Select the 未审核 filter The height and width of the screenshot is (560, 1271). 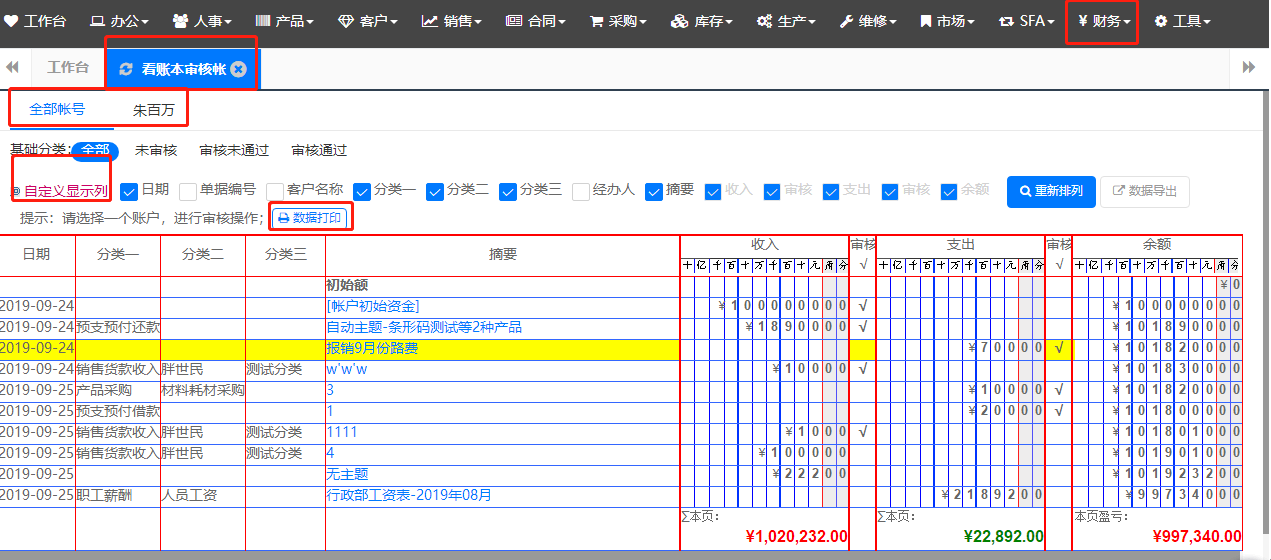tap(156, 151)
